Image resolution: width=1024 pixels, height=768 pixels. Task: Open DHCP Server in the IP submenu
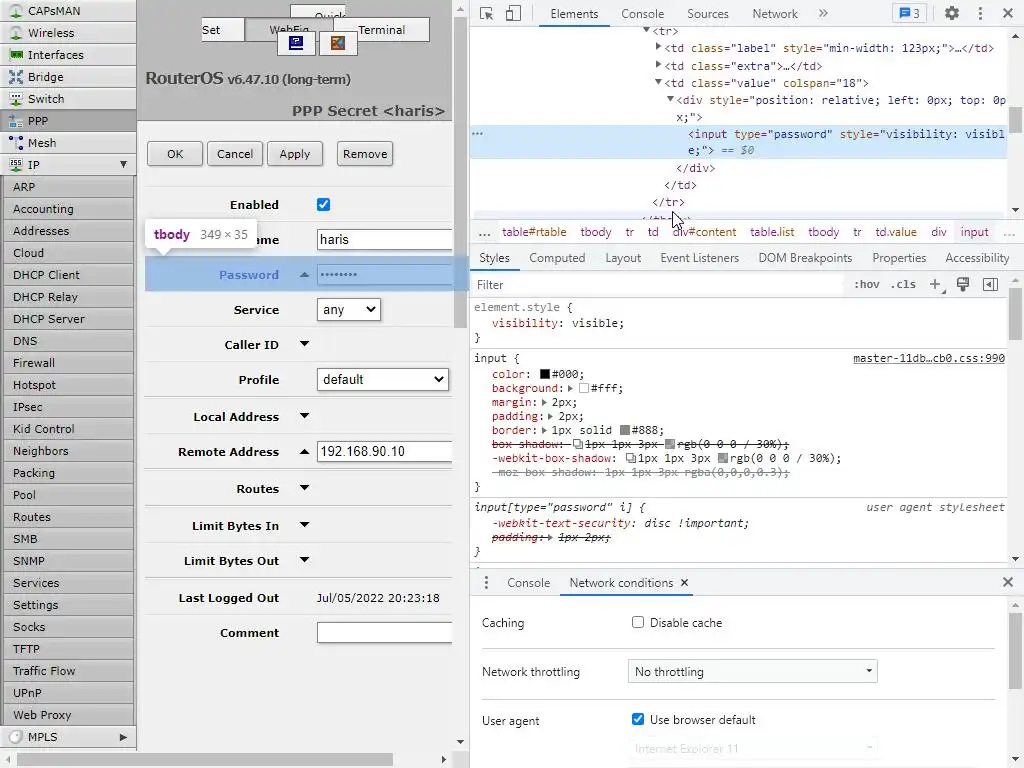click(x=68, y=319)
